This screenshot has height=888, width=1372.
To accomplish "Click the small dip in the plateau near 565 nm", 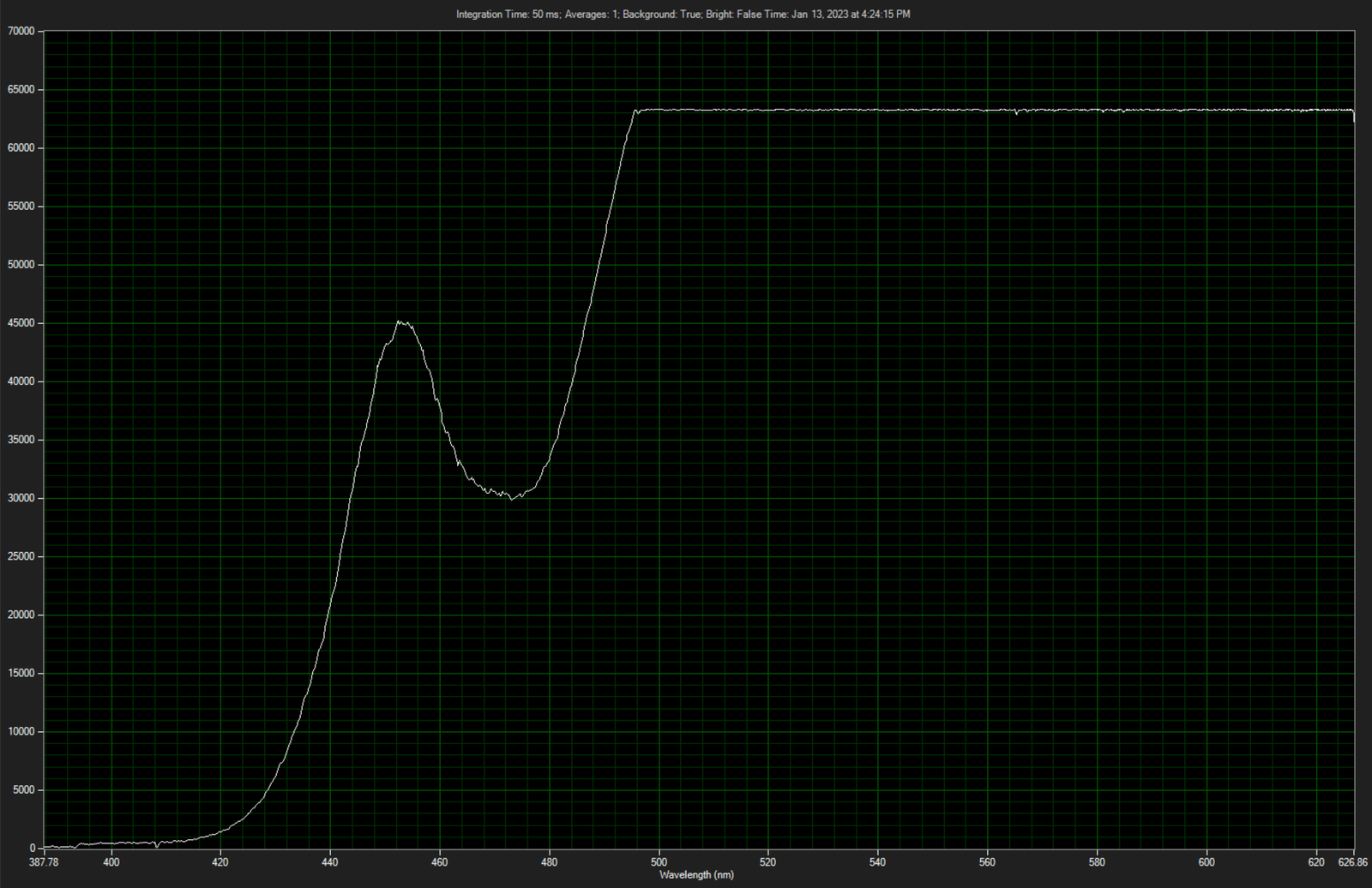I will click(1017, 113).
